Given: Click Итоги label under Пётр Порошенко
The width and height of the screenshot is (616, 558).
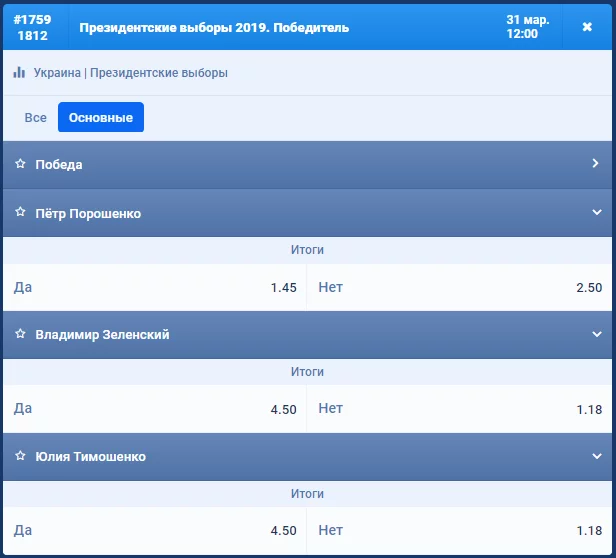Looking at the screenshot, I should click(307, 250).
